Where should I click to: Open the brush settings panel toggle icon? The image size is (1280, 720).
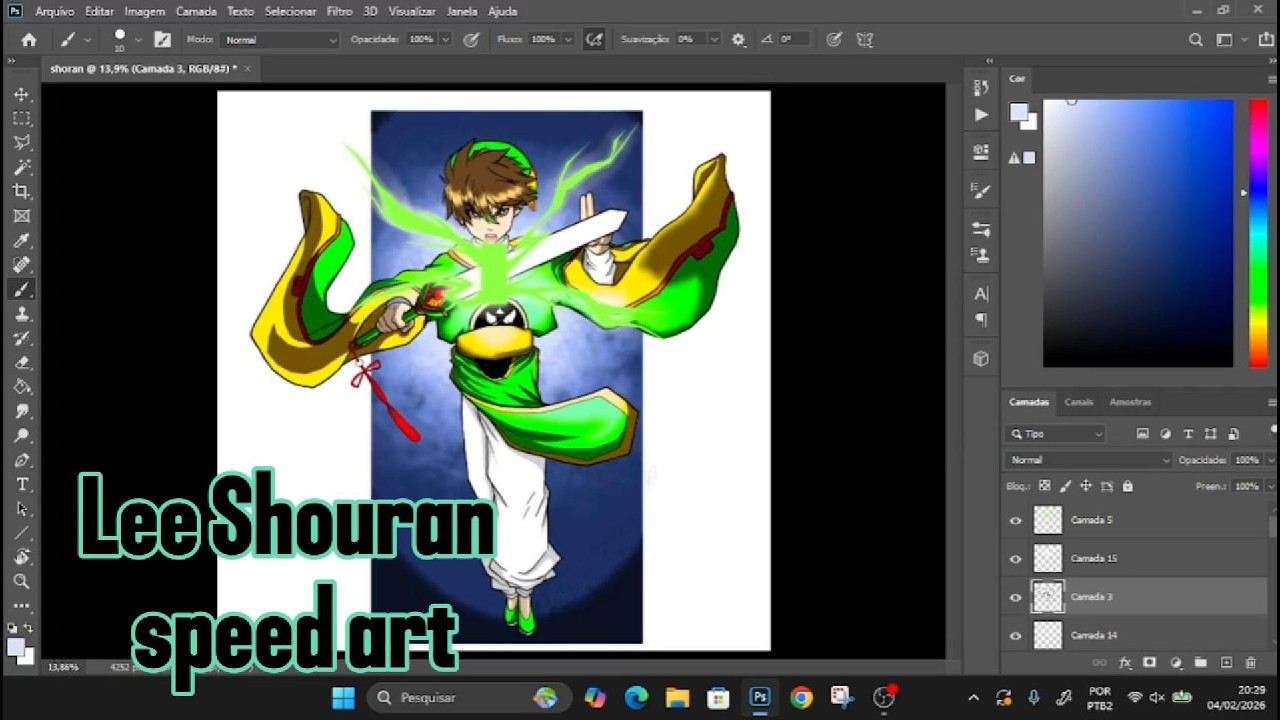click(162, 40)
